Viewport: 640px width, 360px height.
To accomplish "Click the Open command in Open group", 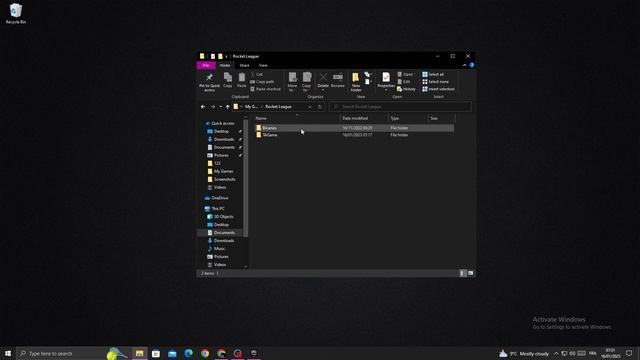I will pyautogui.click(x=405, y=74).
